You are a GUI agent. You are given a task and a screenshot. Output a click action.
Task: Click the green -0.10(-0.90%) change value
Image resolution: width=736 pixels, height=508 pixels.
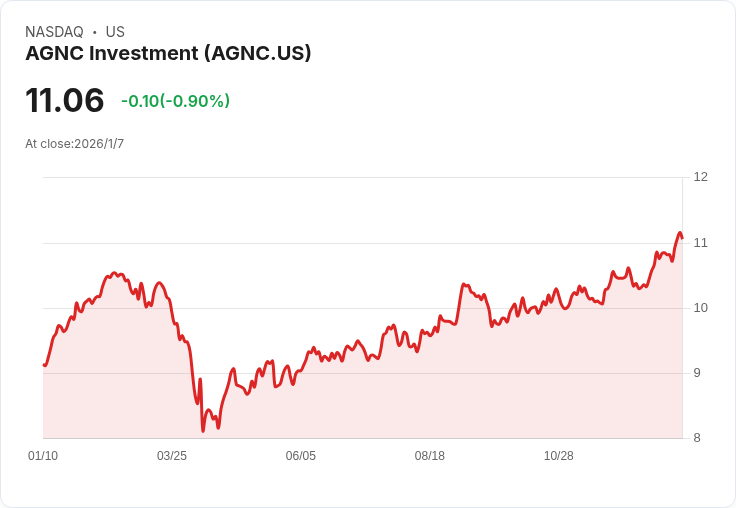click(175, 101)
